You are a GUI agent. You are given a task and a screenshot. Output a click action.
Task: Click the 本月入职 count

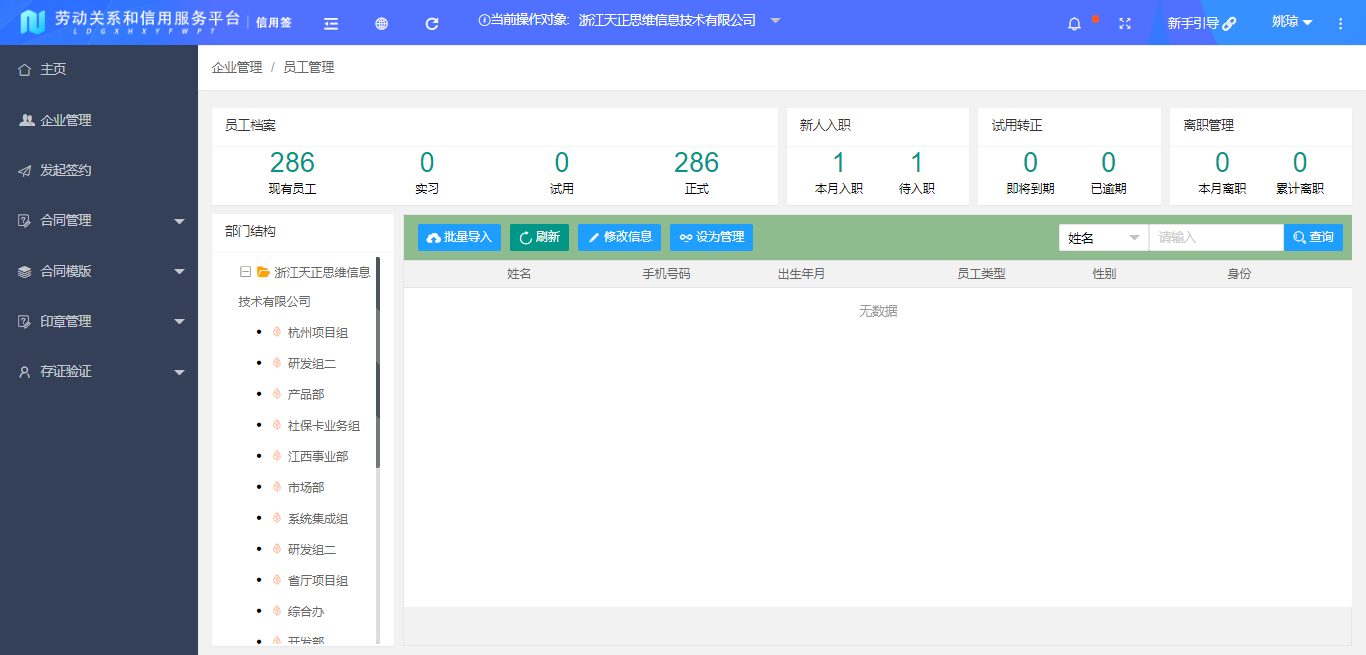click(839, 162)
